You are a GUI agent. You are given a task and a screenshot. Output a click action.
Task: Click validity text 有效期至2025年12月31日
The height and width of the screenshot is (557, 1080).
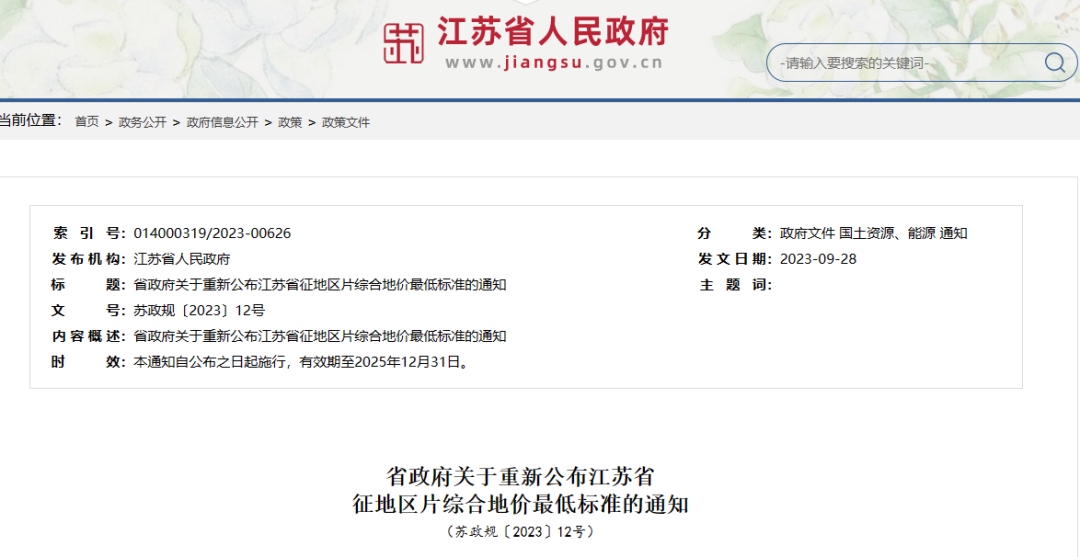click(x=384, y=362)
